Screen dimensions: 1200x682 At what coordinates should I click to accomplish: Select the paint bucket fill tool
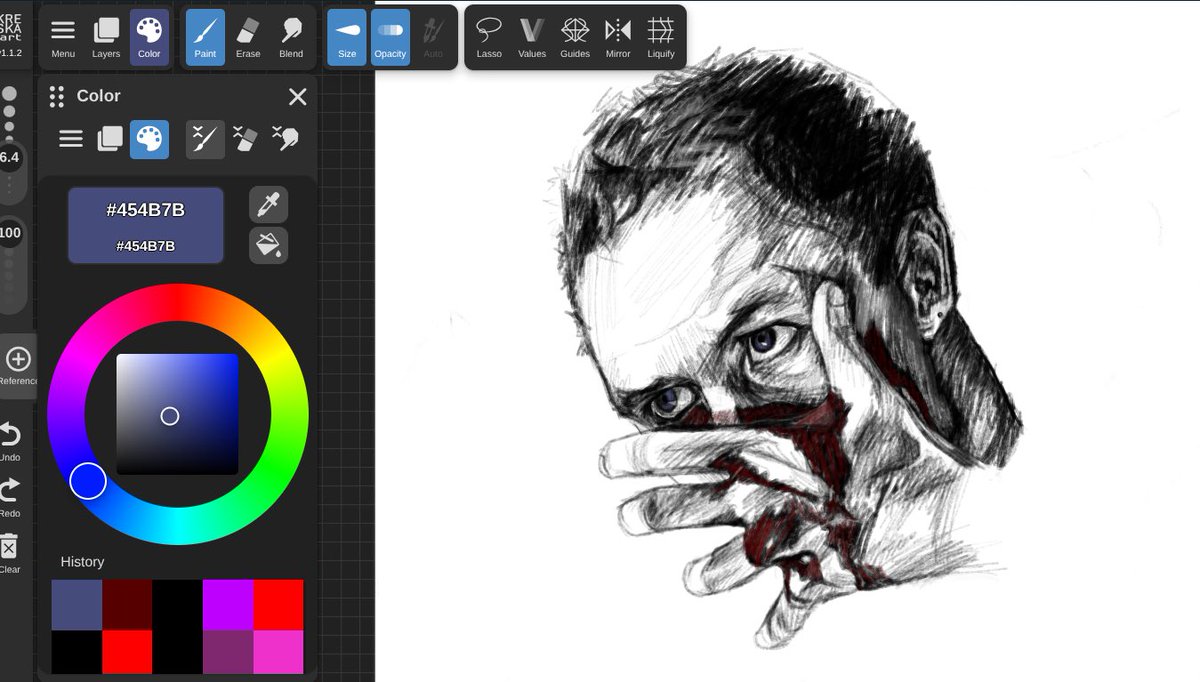[269, 246]
